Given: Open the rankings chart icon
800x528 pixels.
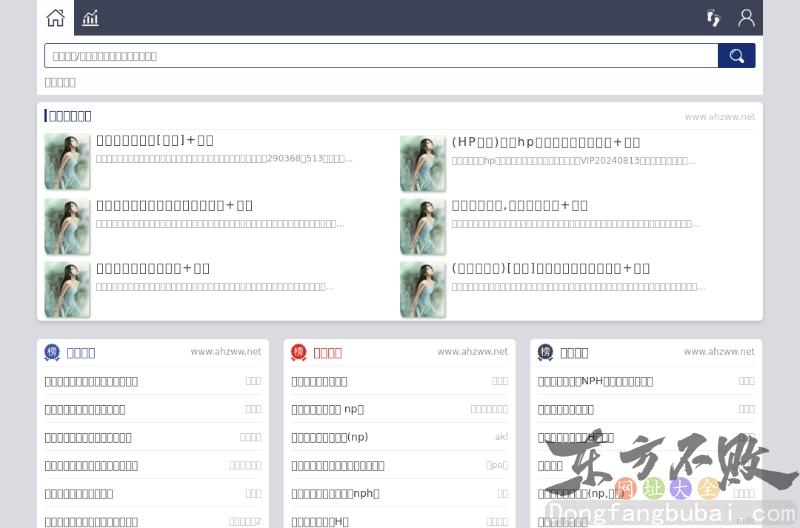Looking at the screenshot, I should click(x=91, y=18).
